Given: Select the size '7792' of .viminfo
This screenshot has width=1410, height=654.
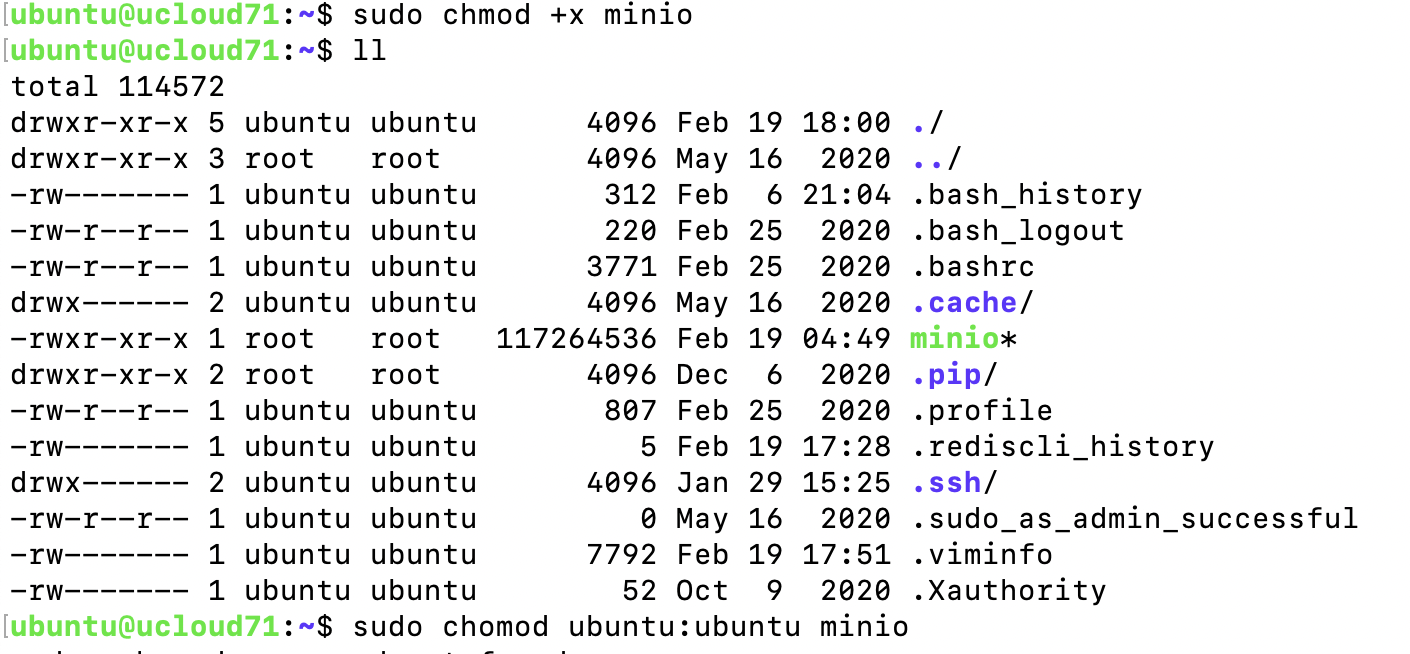Looking at the screenshot, I should [x=621, y=555].
